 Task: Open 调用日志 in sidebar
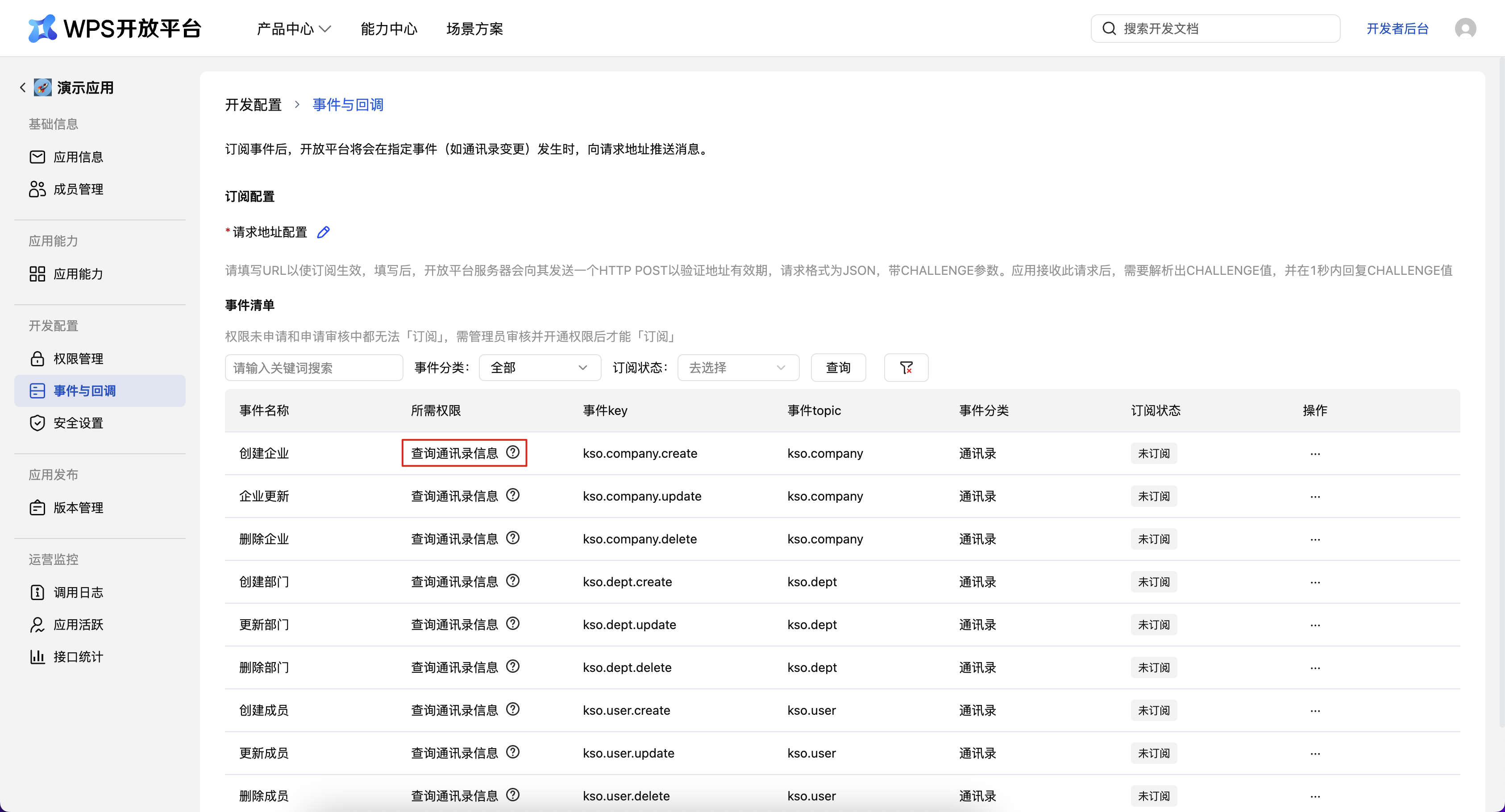click(x=78, y=592)
